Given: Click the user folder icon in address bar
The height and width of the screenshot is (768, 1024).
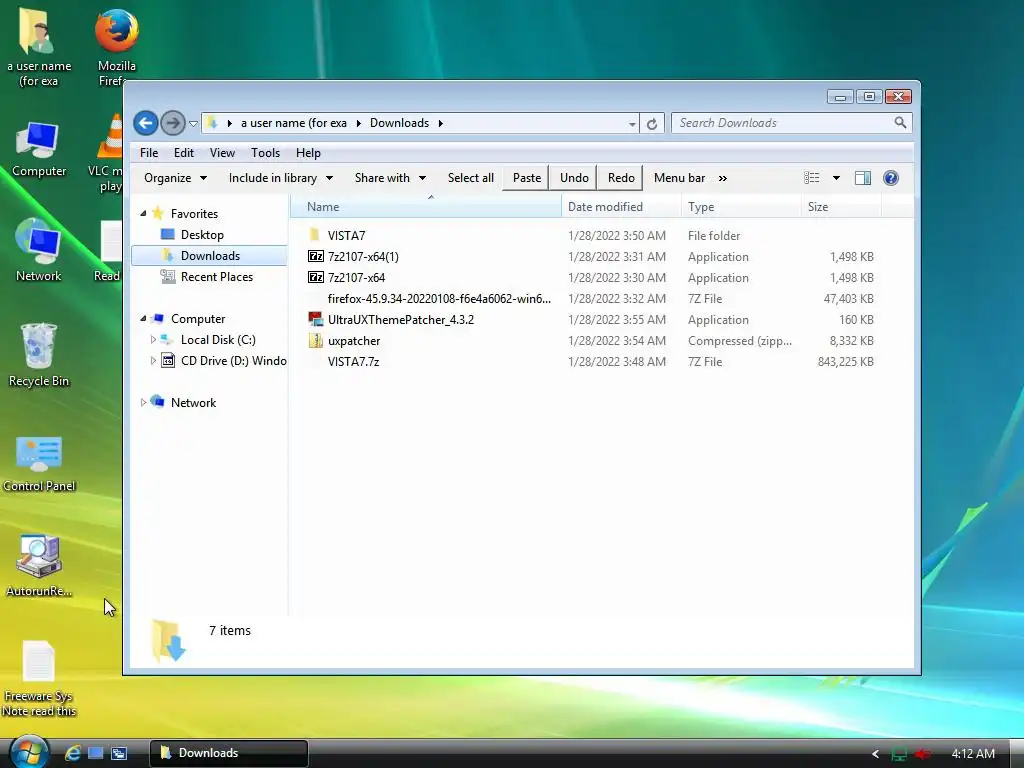Looking at the screenshot, I should click(x=212, y=123).
